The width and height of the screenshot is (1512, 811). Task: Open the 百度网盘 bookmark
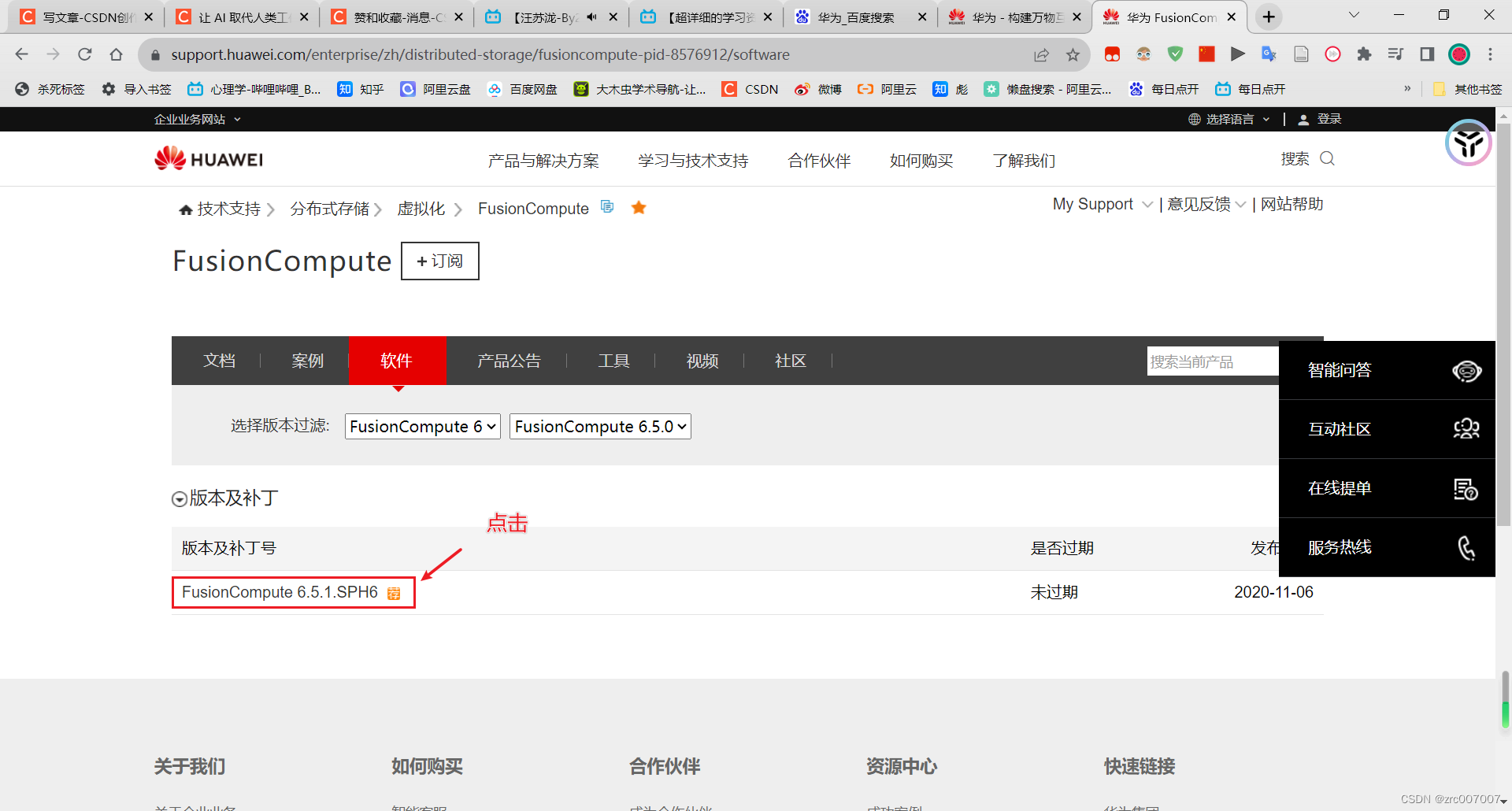point(522,89)
